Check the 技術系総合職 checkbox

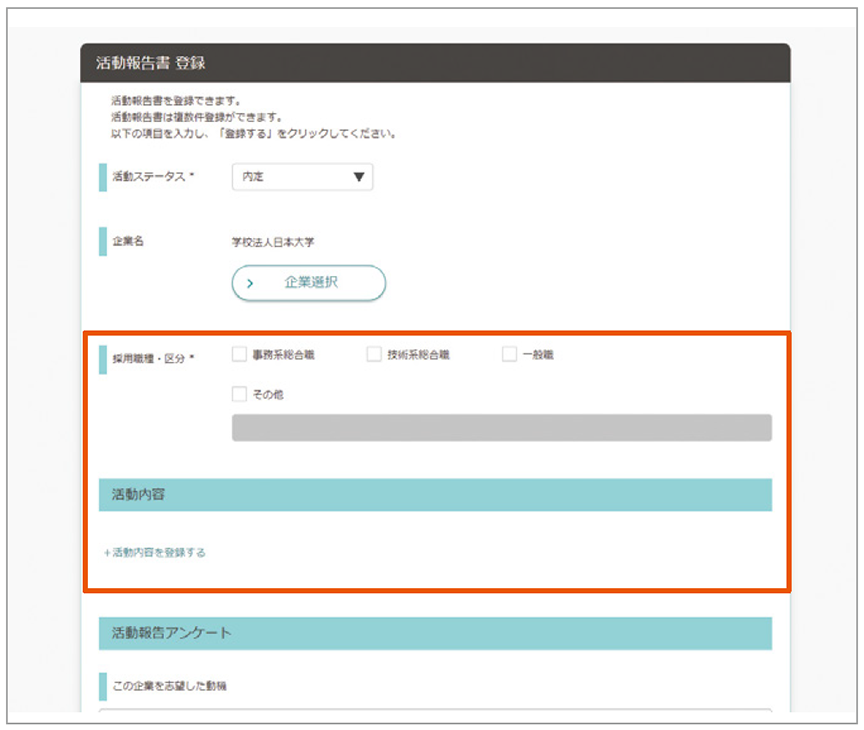pos(374,354)
